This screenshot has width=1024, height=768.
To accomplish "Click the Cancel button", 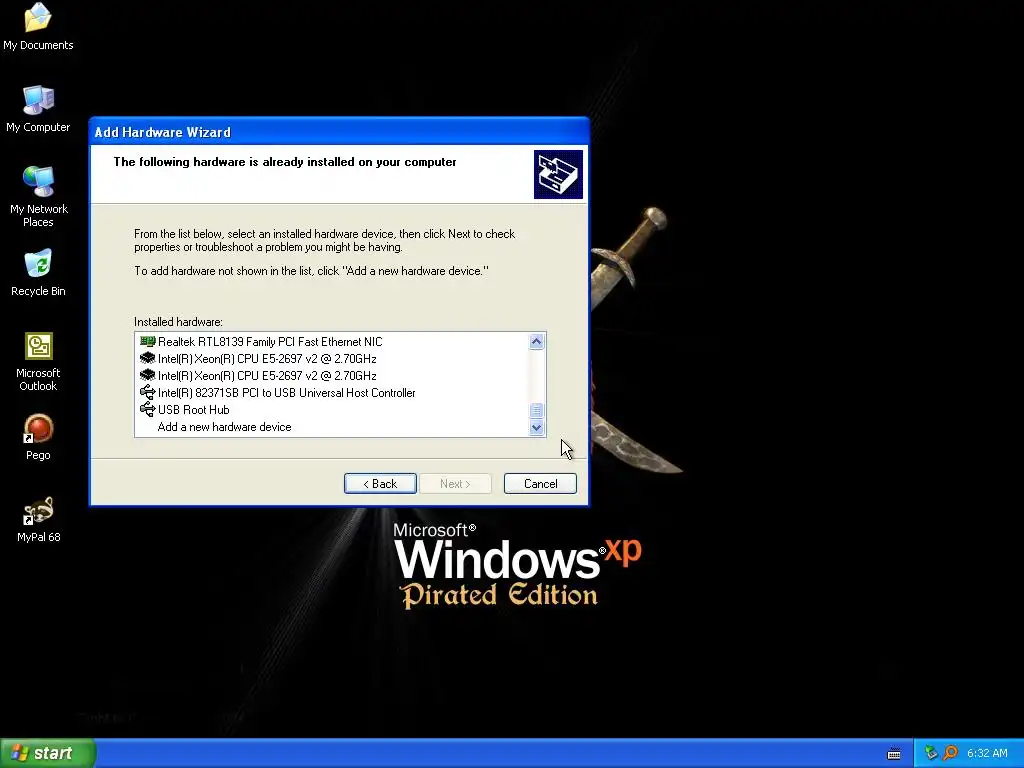I will [x=540, y=483].
